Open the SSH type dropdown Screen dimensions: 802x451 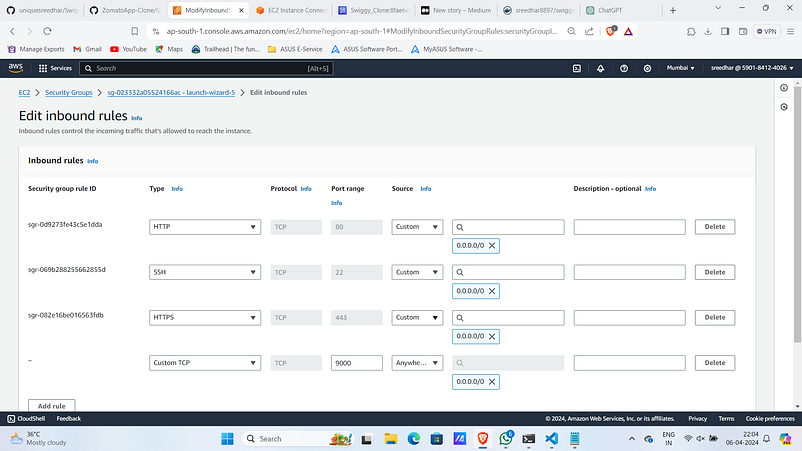point(205,272)
